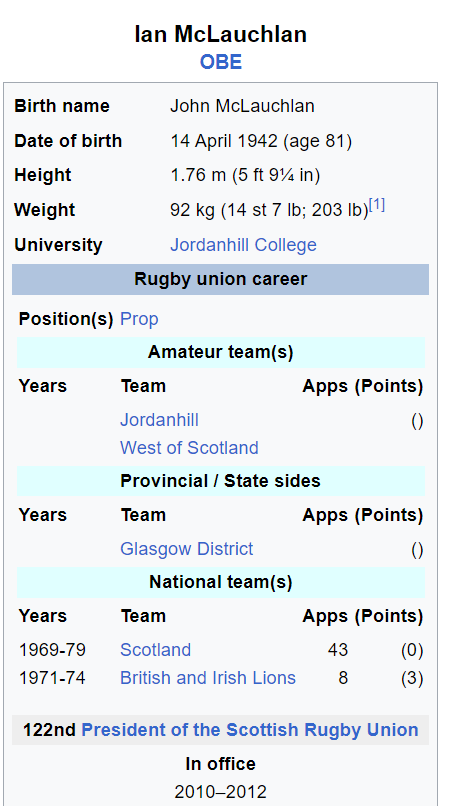Click the [1] citation after weight
The image size is (449, 806).
pos(377,206)
